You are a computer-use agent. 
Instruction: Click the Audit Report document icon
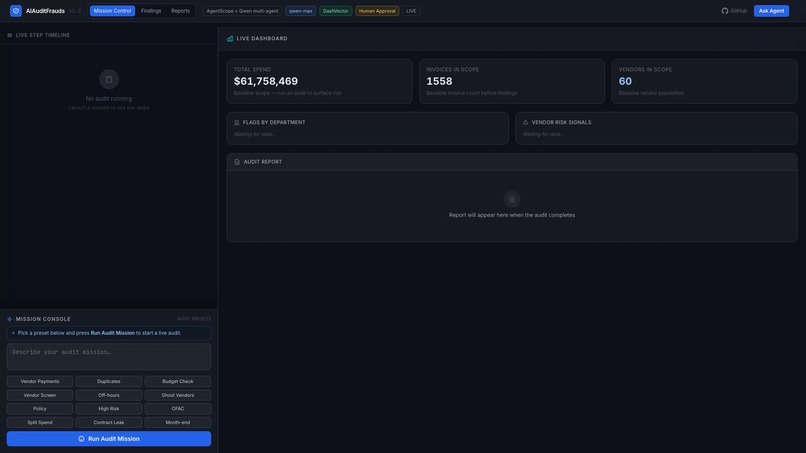237,162
